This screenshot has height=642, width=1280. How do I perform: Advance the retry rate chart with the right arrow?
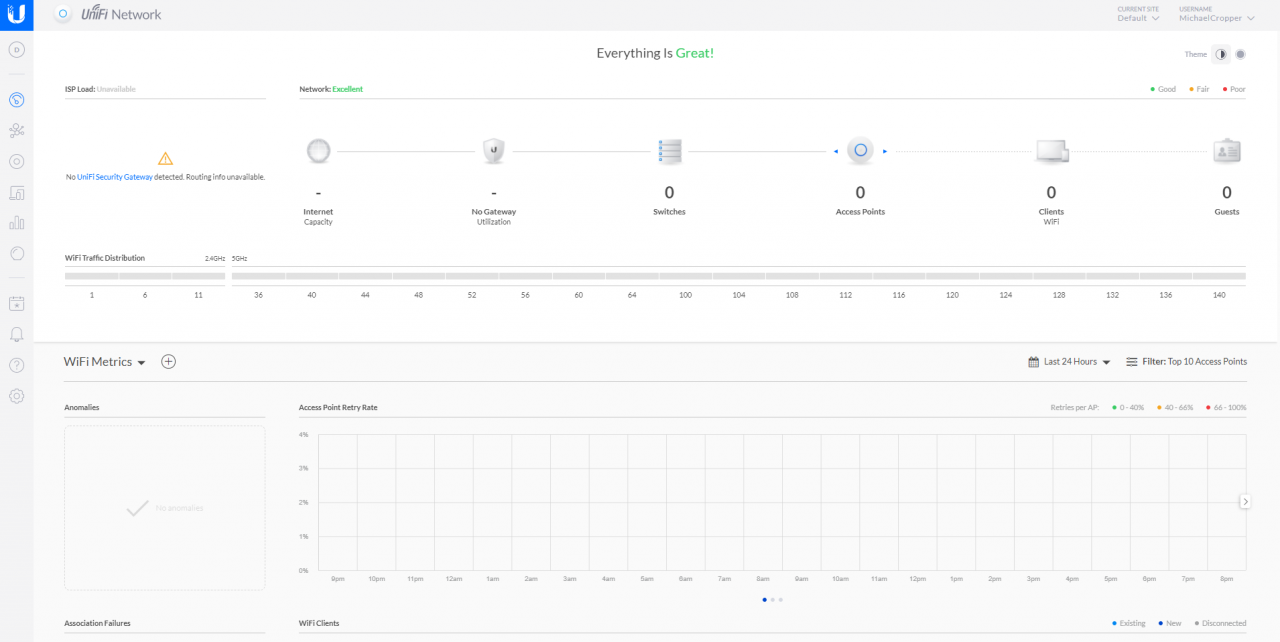click(x=1245, y=501)
